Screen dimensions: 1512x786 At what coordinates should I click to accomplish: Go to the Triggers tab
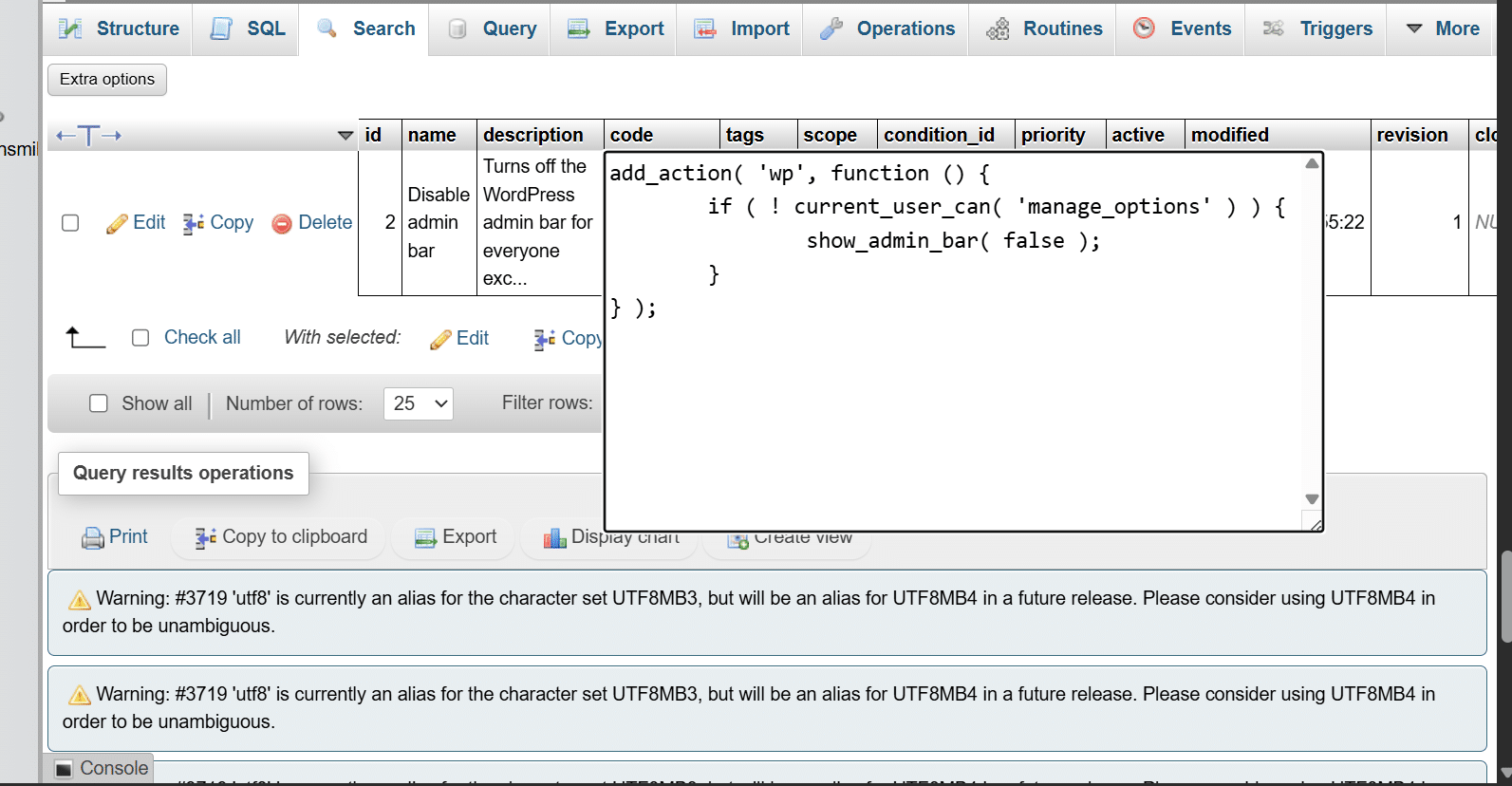point(1316,28)
